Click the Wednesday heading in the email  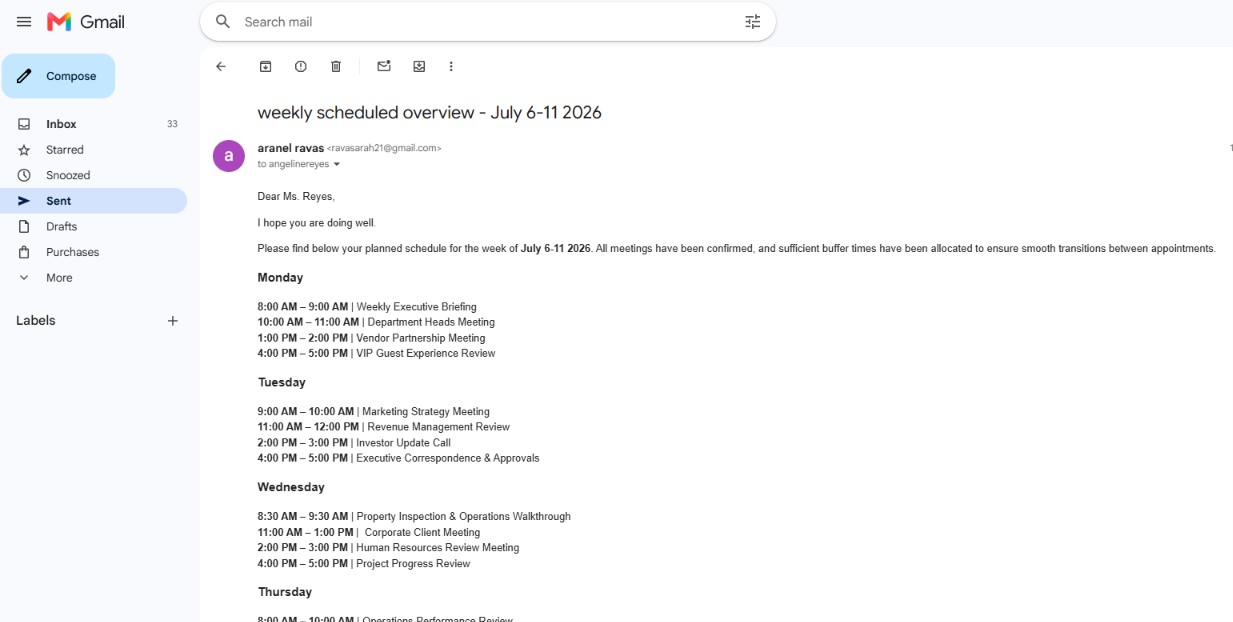tap(291, 488)
